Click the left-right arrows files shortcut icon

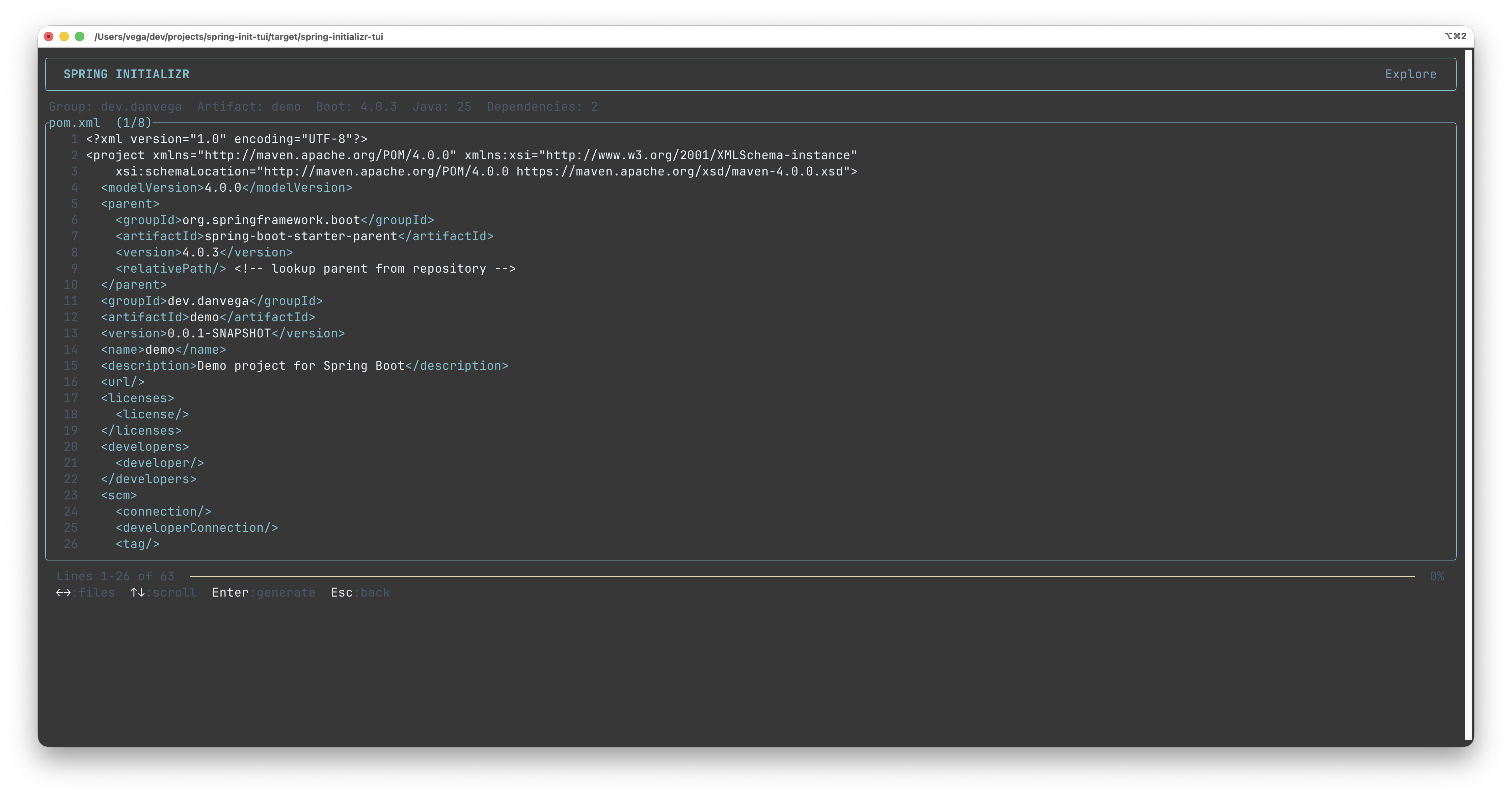63,593
